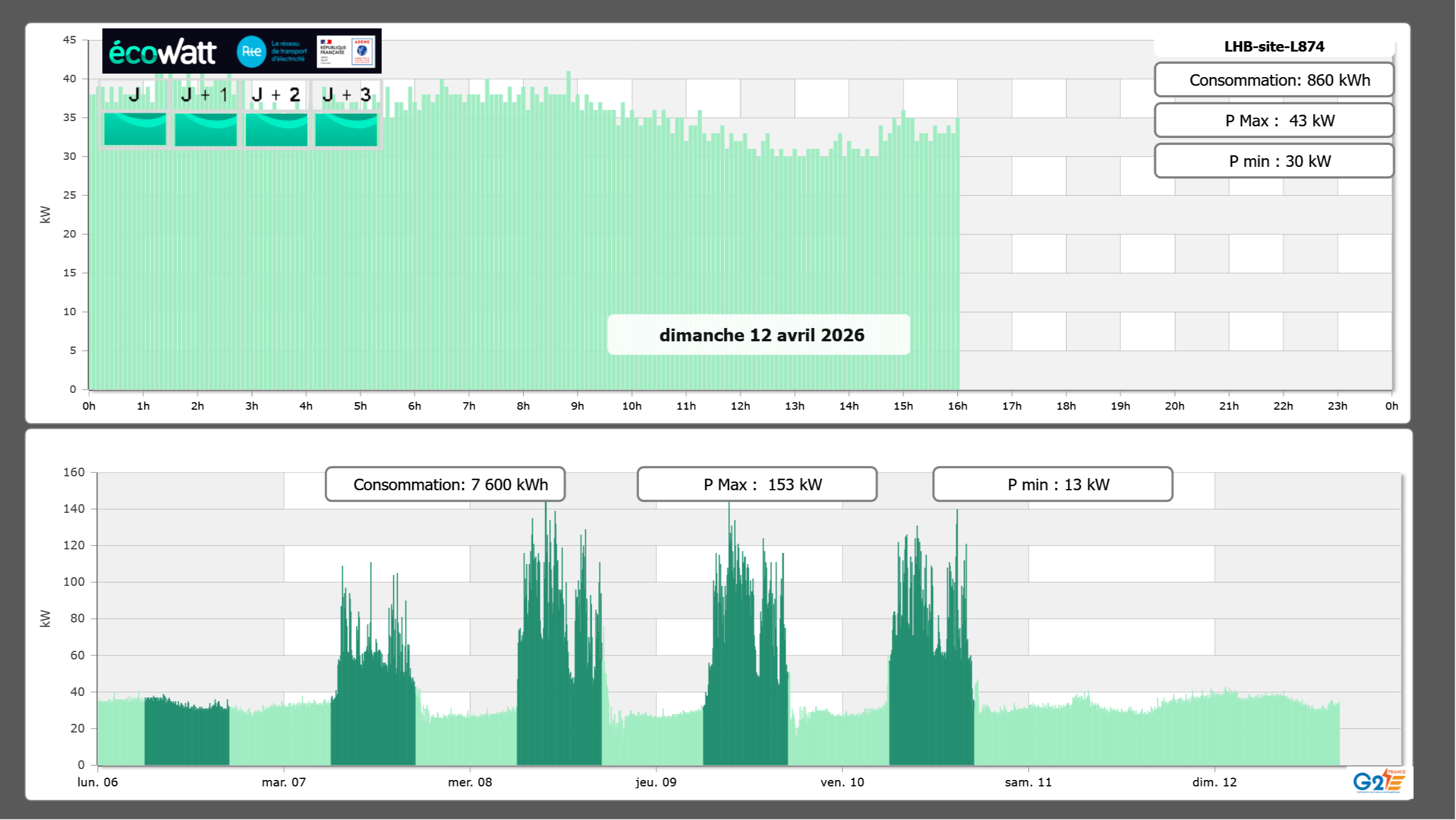Select the green J day signal tile
The width and height of the screenshot is (1456, 820).
(x=135, y=129)
